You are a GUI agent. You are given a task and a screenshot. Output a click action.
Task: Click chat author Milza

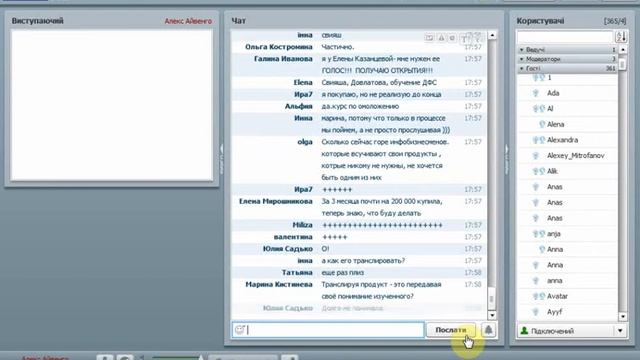(x=302, y=225)
